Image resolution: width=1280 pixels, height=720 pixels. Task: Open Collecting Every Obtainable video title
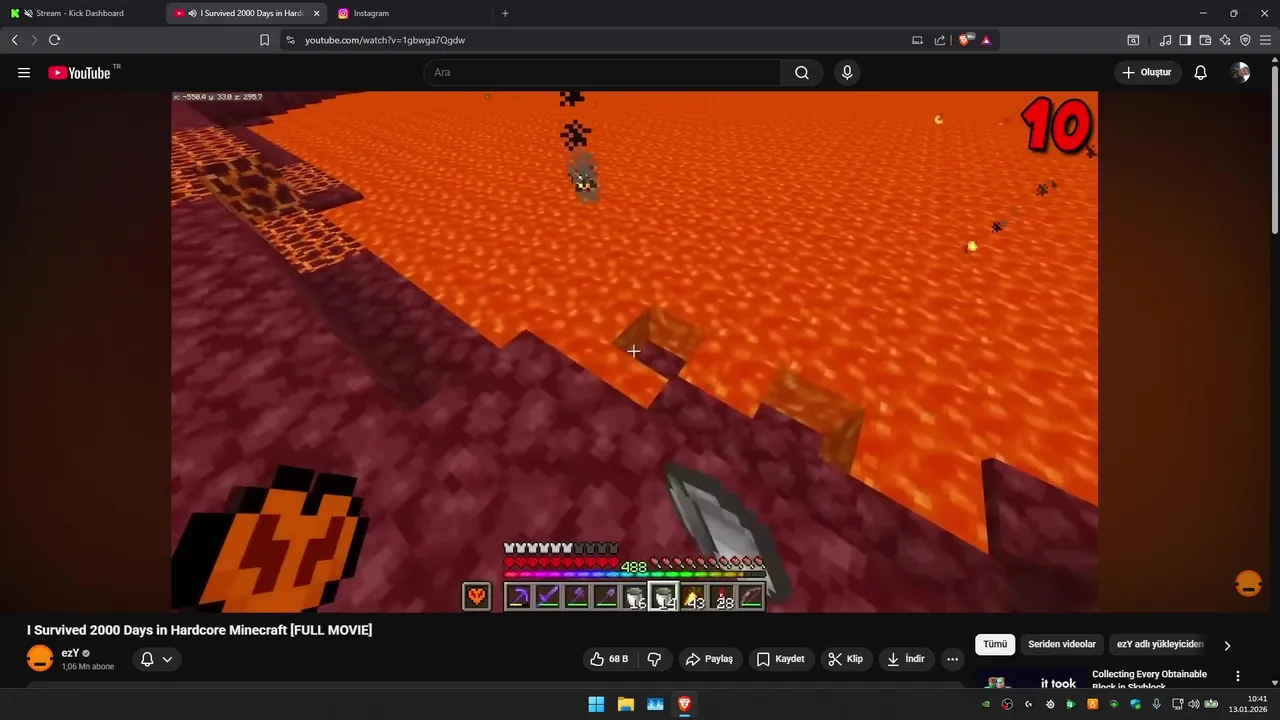(1149, 680)
